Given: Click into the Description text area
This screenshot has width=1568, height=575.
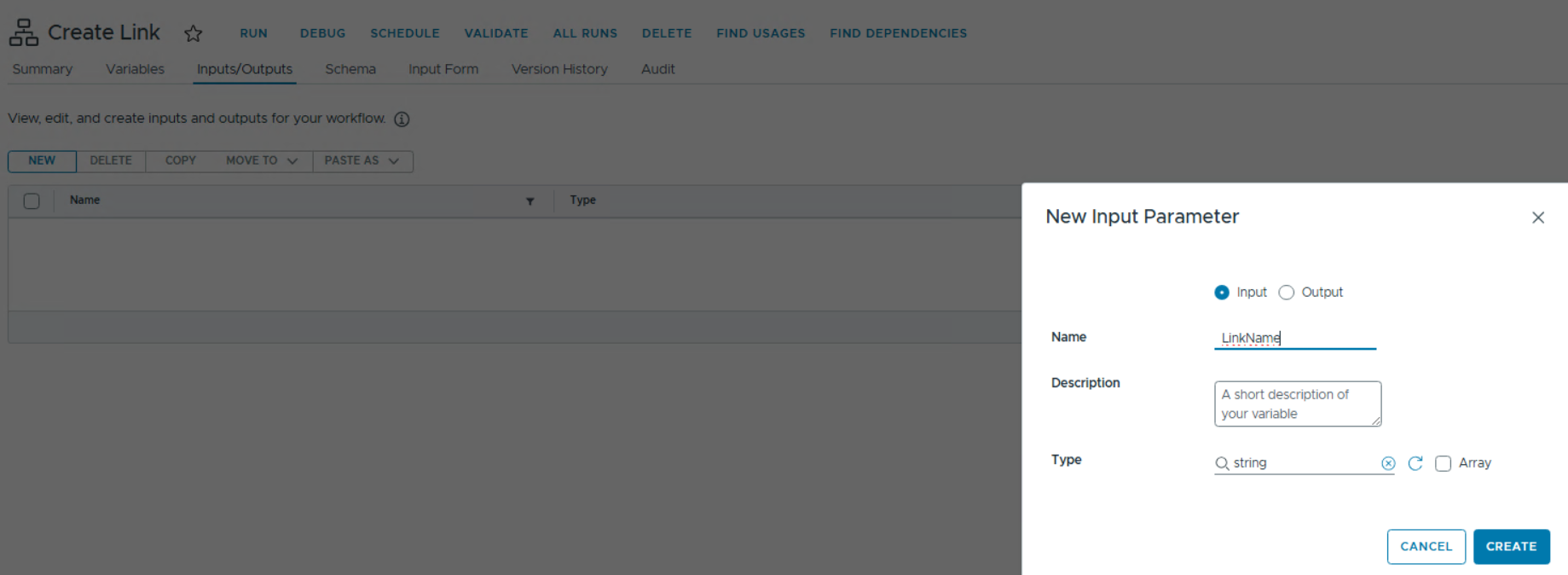Looking at the screenshot, I should pyautogui.click(x=1297, y=404).
